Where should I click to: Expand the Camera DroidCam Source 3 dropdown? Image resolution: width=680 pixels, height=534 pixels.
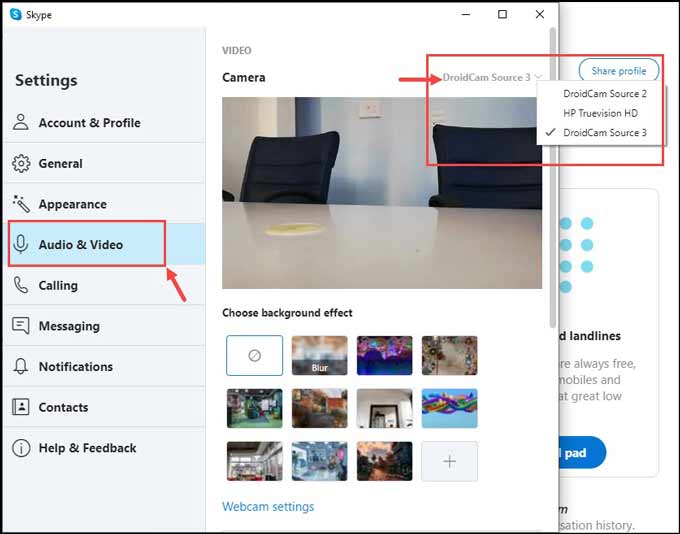click(492, 77)
